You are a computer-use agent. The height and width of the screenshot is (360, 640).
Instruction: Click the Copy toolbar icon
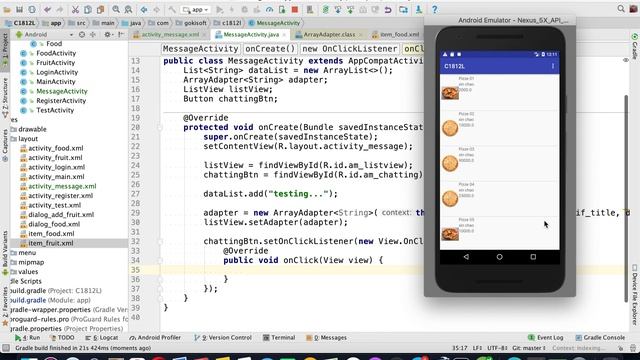(87, 9)
